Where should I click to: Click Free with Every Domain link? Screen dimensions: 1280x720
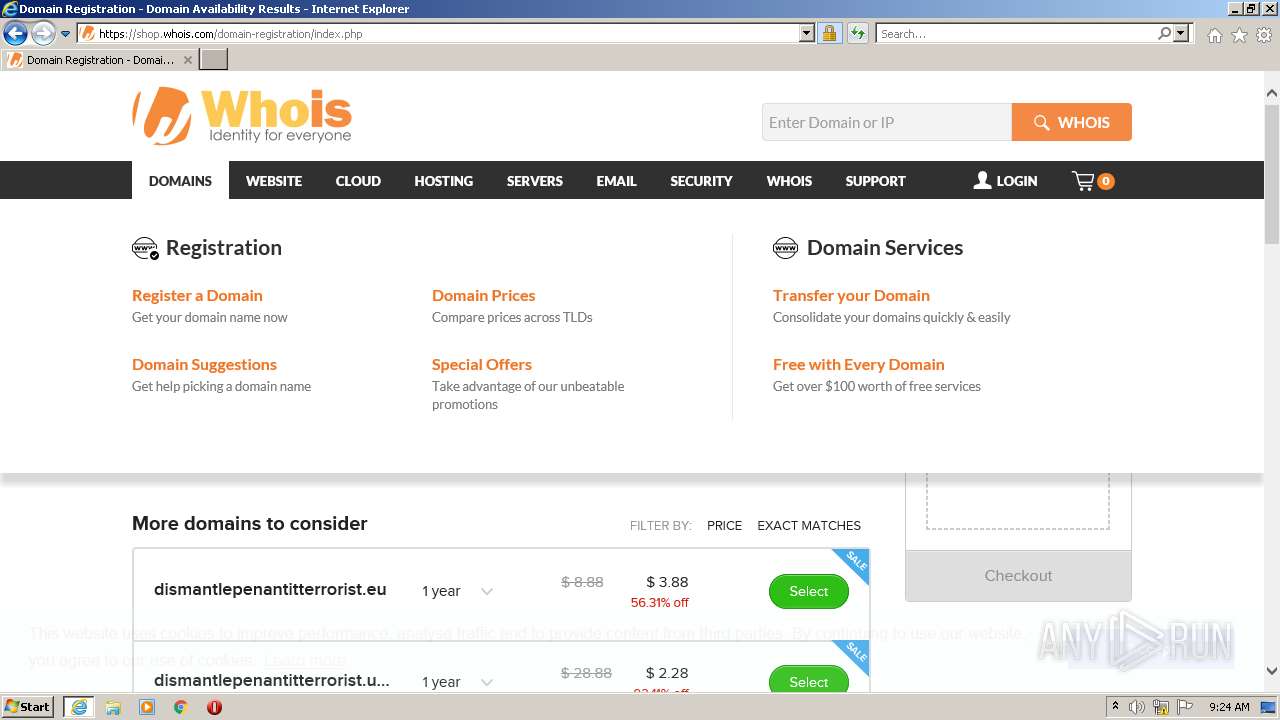tap(858, 364)
